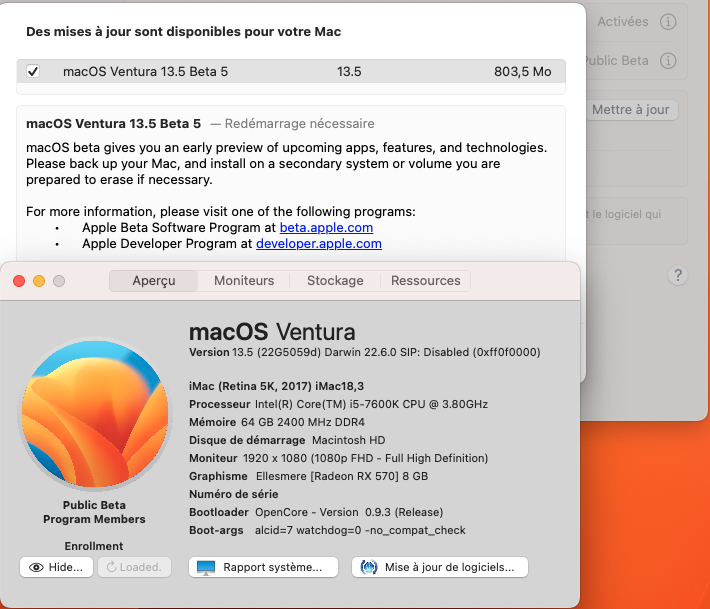Click the 'Ellesmere [Radeon RX 570] 8 GB' text

point(342,476)
